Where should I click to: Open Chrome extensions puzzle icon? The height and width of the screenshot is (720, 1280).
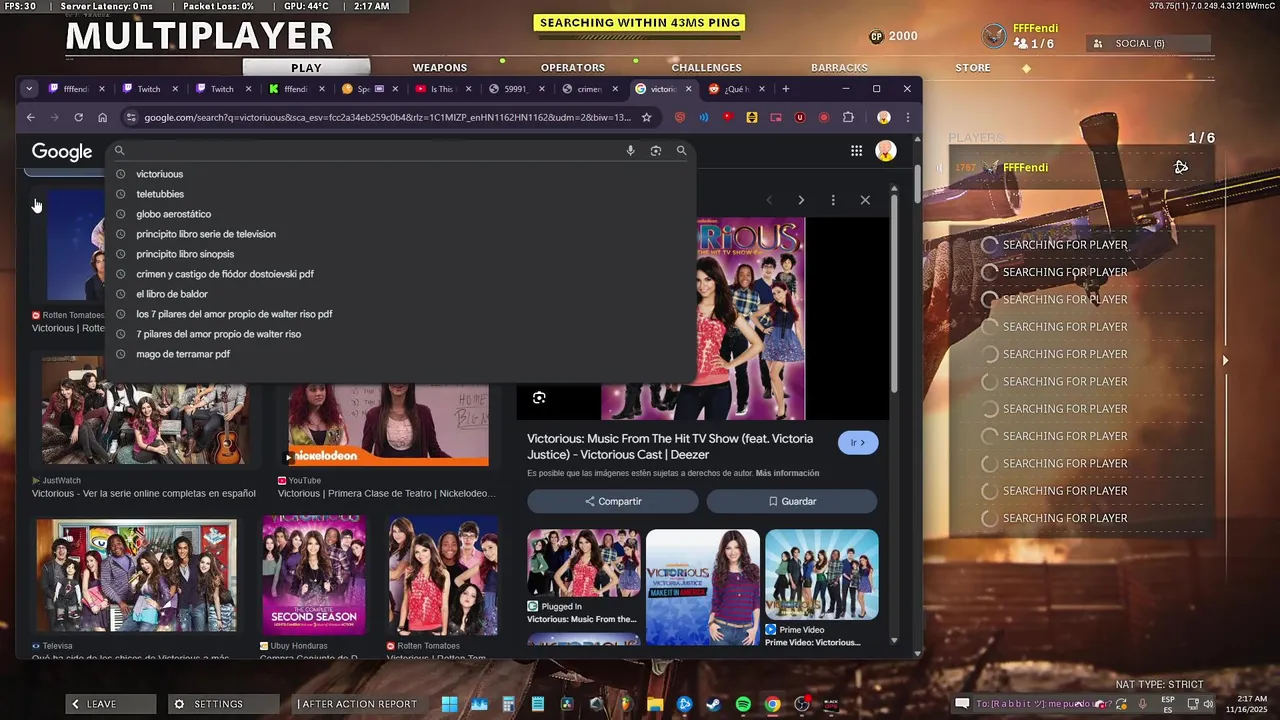tap(848, 117)
